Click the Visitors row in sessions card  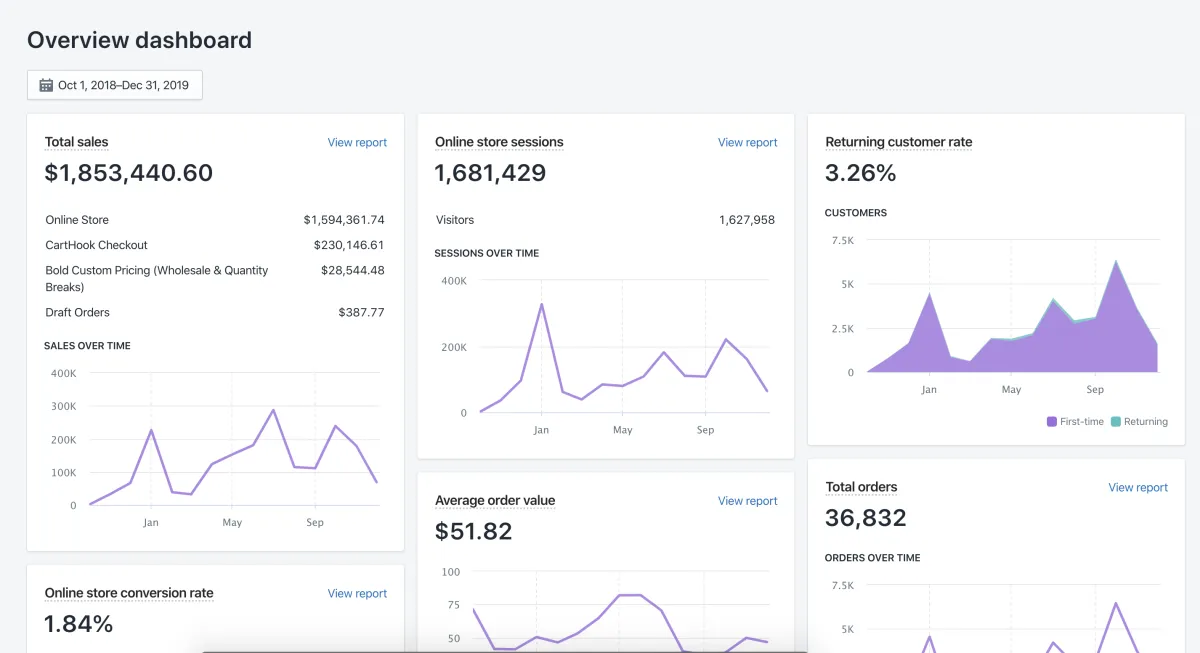pos(605,220)
